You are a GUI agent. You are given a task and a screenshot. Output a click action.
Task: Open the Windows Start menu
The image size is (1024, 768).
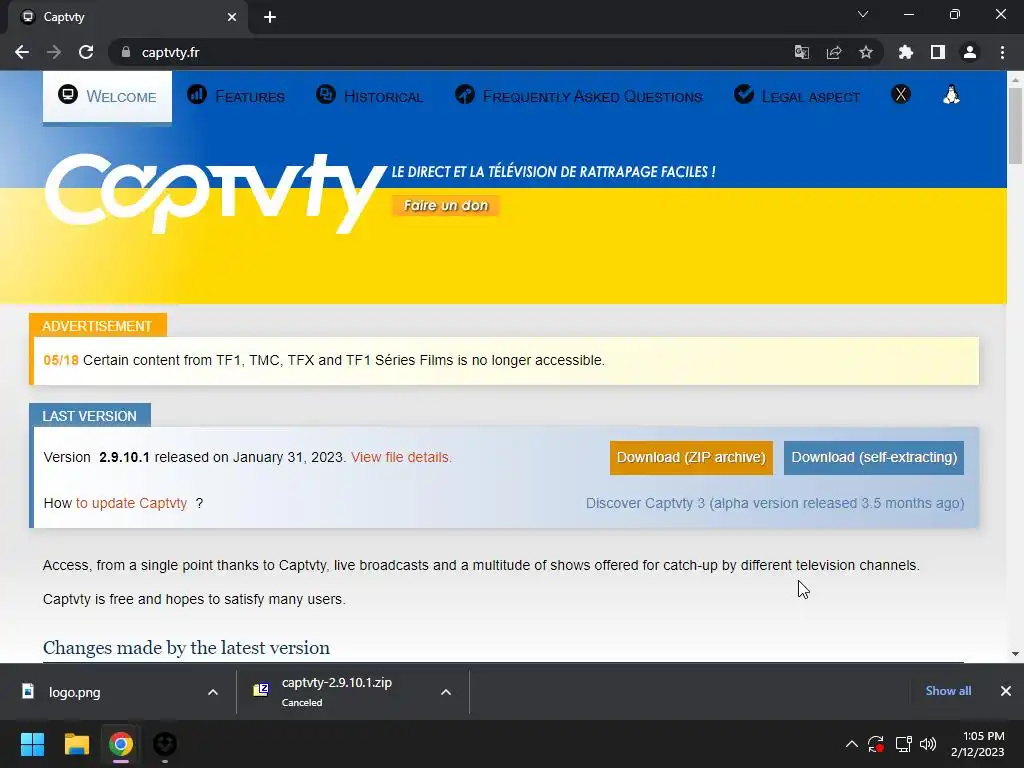click(32, 744)
